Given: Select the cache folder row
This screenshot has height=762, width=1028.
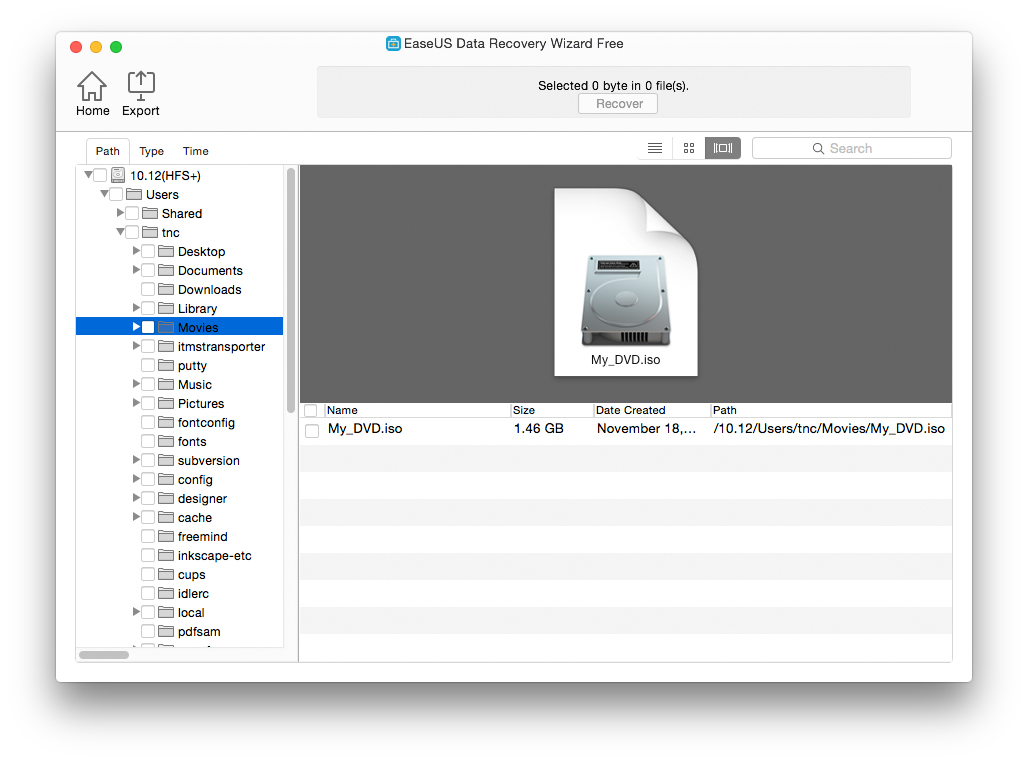Looking at the screenshot, I should [180, 517].
